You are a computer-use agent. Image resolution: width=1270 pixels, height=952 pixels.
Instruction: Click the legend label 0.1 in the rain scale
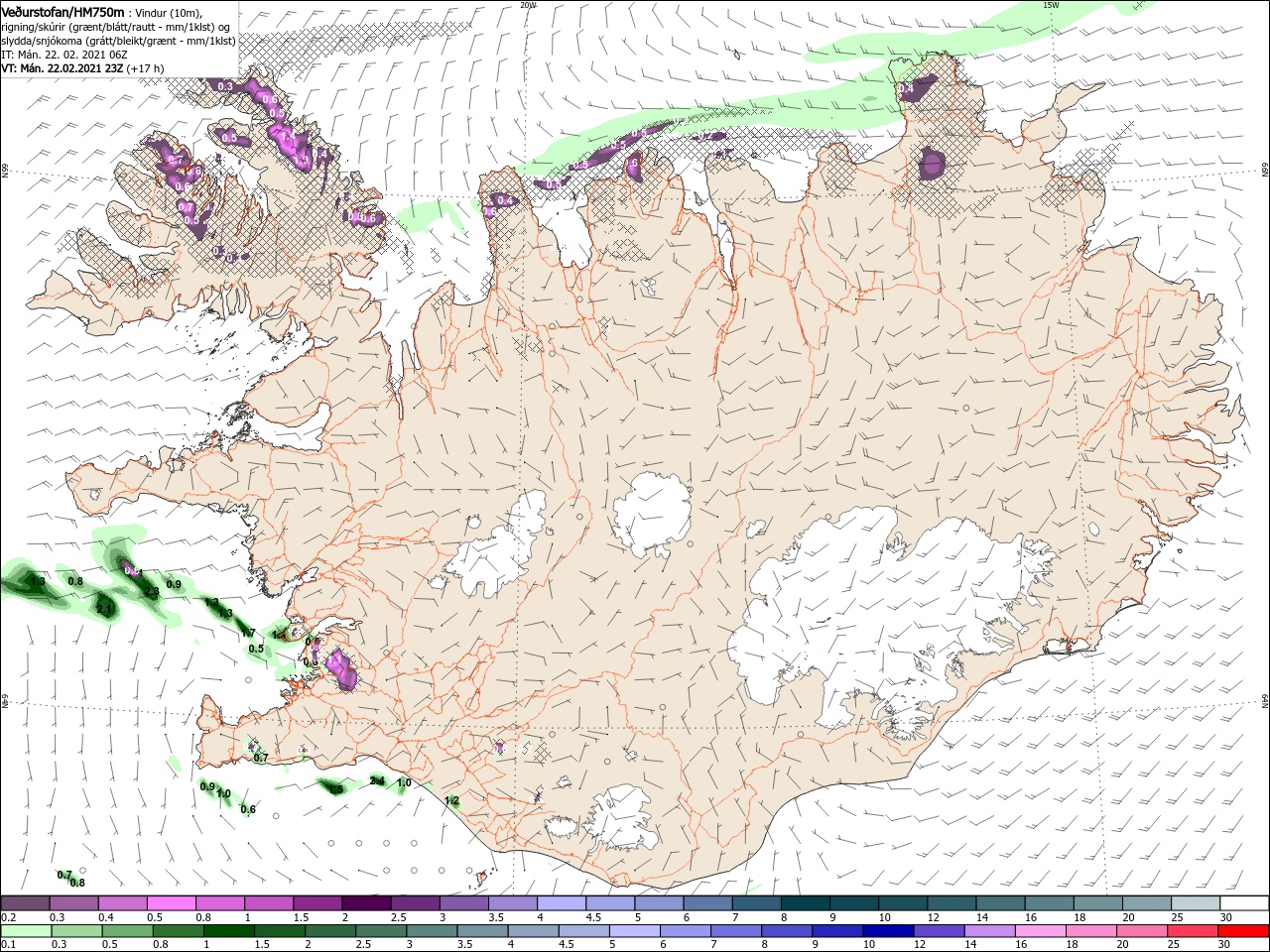click(x=8, y=945)
